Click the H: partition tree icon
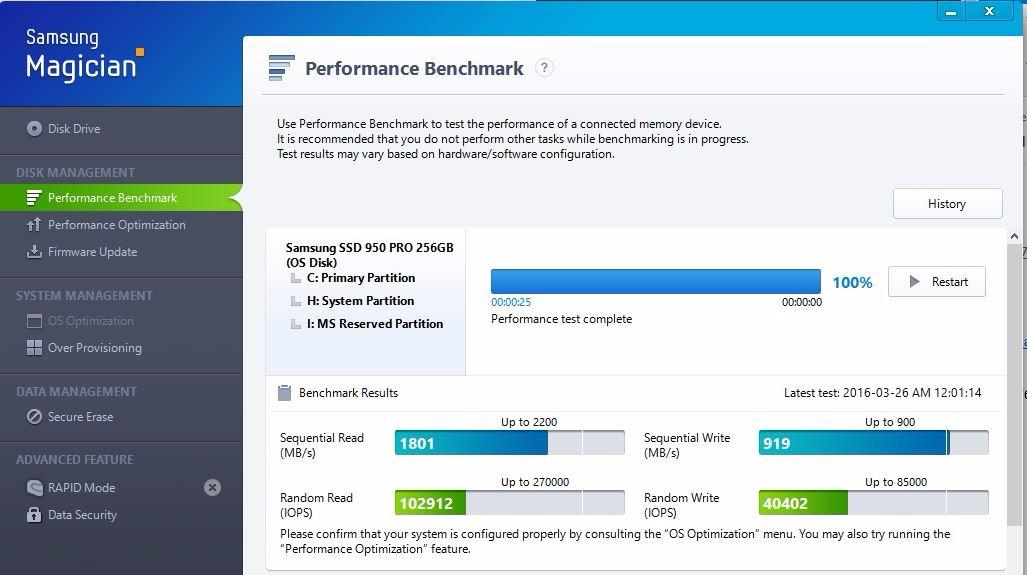Screen dimensions: 1027x575 coord(296,302)
